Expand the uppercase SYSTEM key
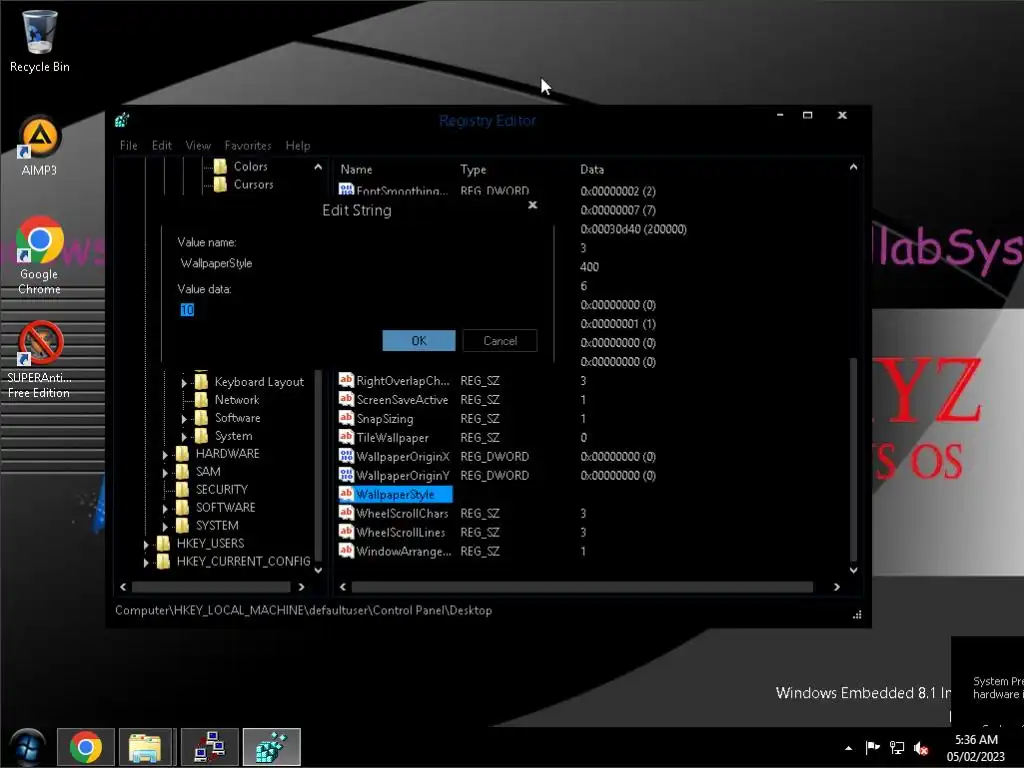Screen dimensions: 1024x768 (165, 526)
